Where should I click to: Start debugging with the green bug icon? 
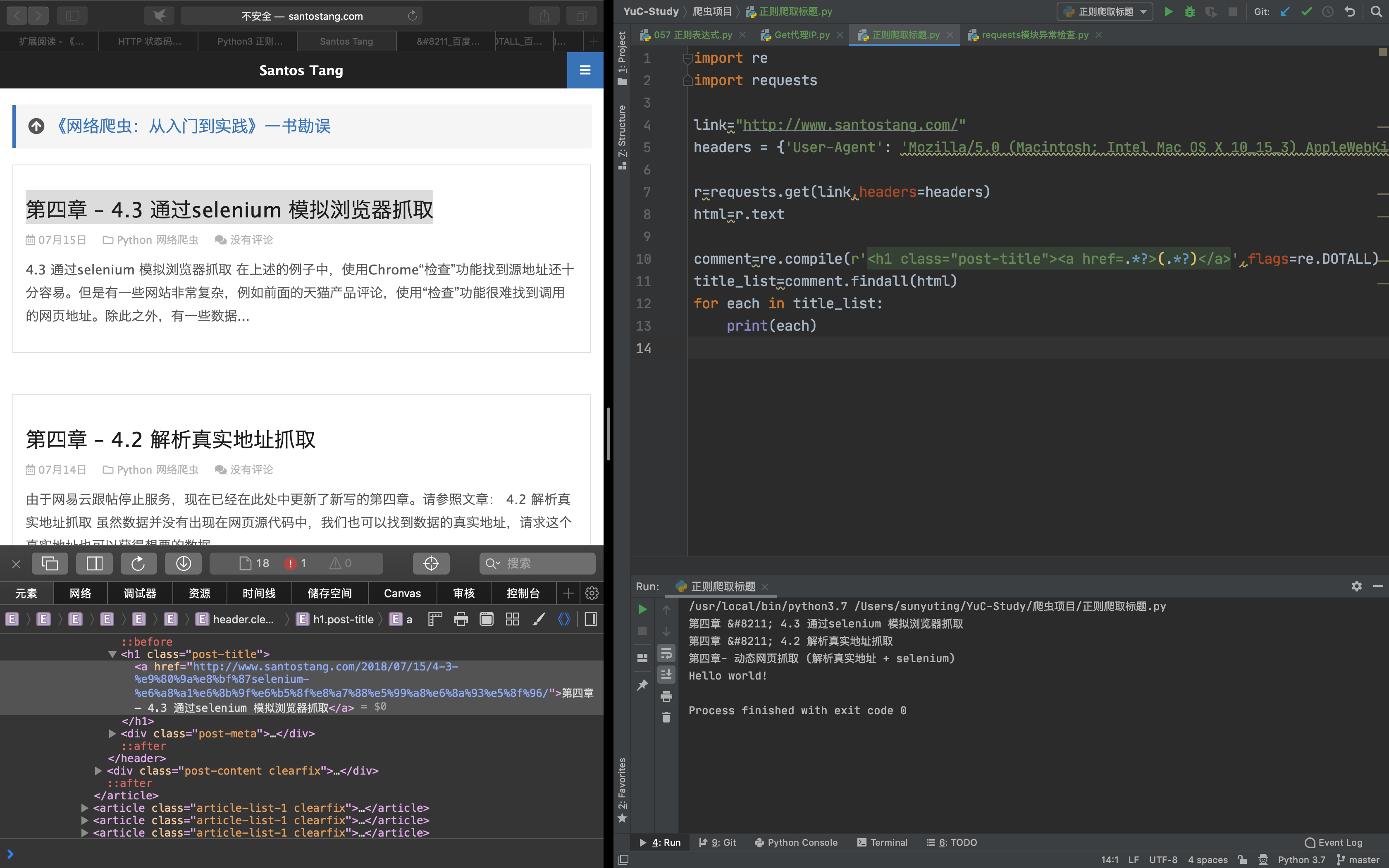tap(1189, 12)
